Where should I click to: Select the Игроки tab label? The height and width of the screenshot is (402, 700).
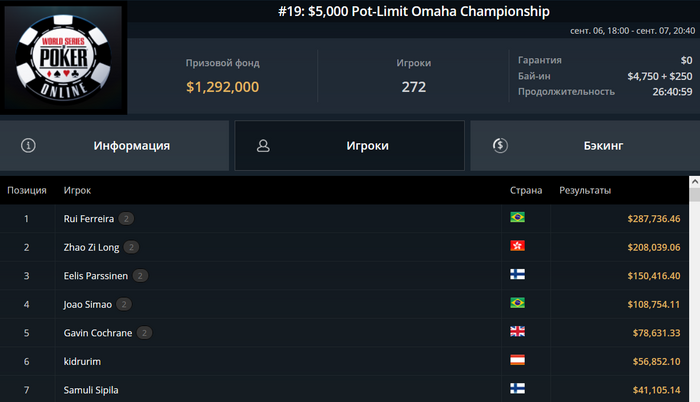[x=367, y=146]
